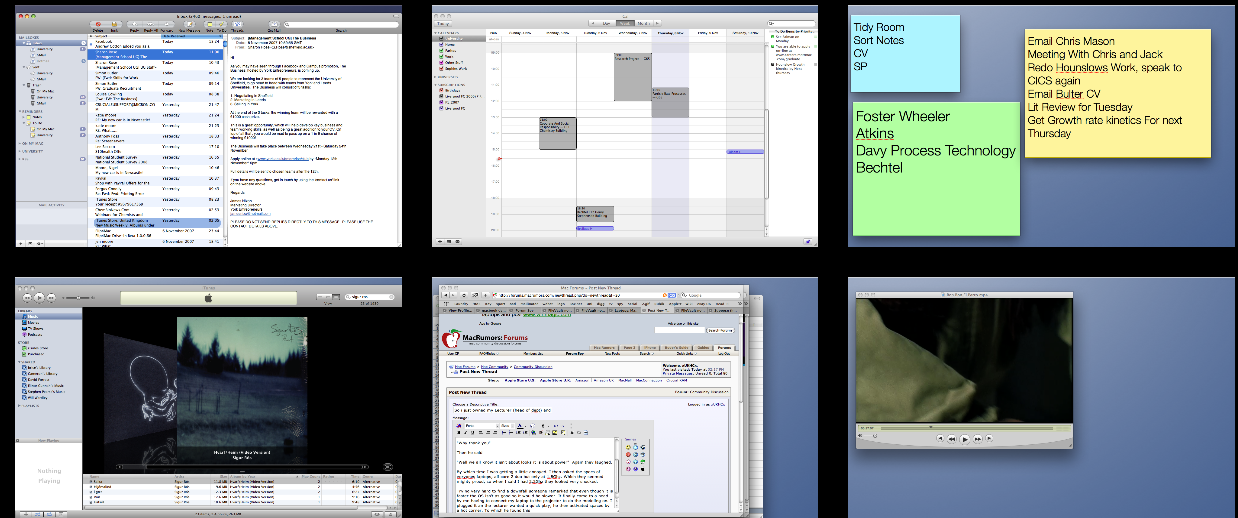
Task: Click the browser address bar
Action: click(581, 295)
